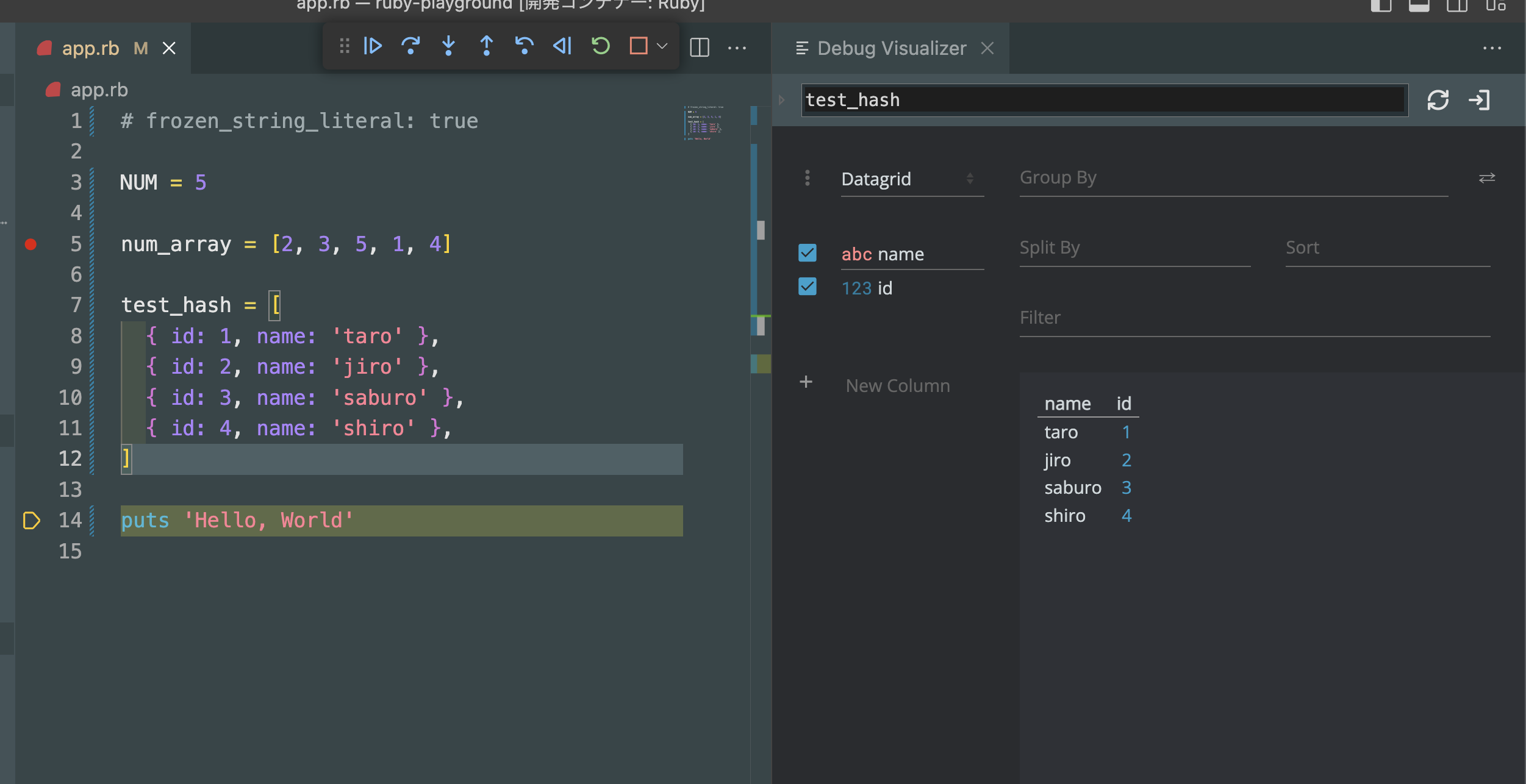Expand the arrow left of test_hash expression
Image resolution: width=1526 pixels, height=784 pixels.
point(782,100)
